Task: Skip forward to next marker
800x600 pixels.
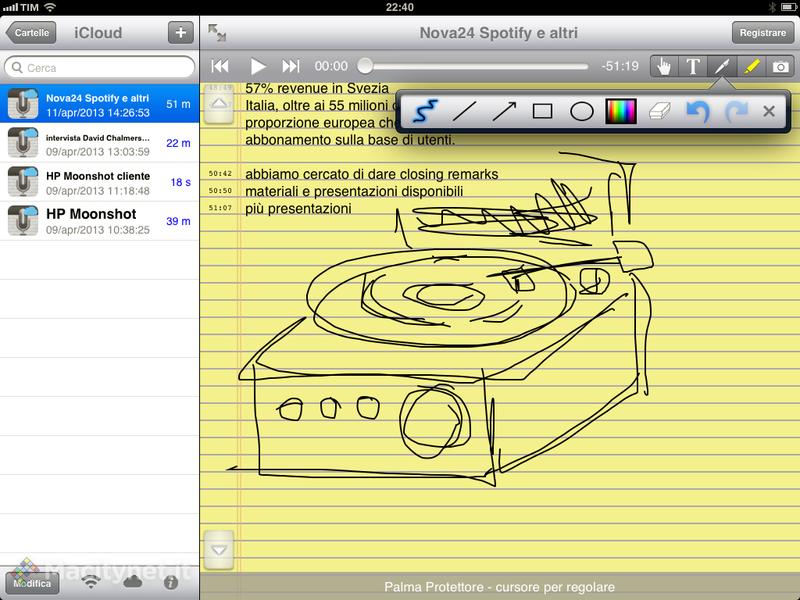Action: [x=291, y=66]
